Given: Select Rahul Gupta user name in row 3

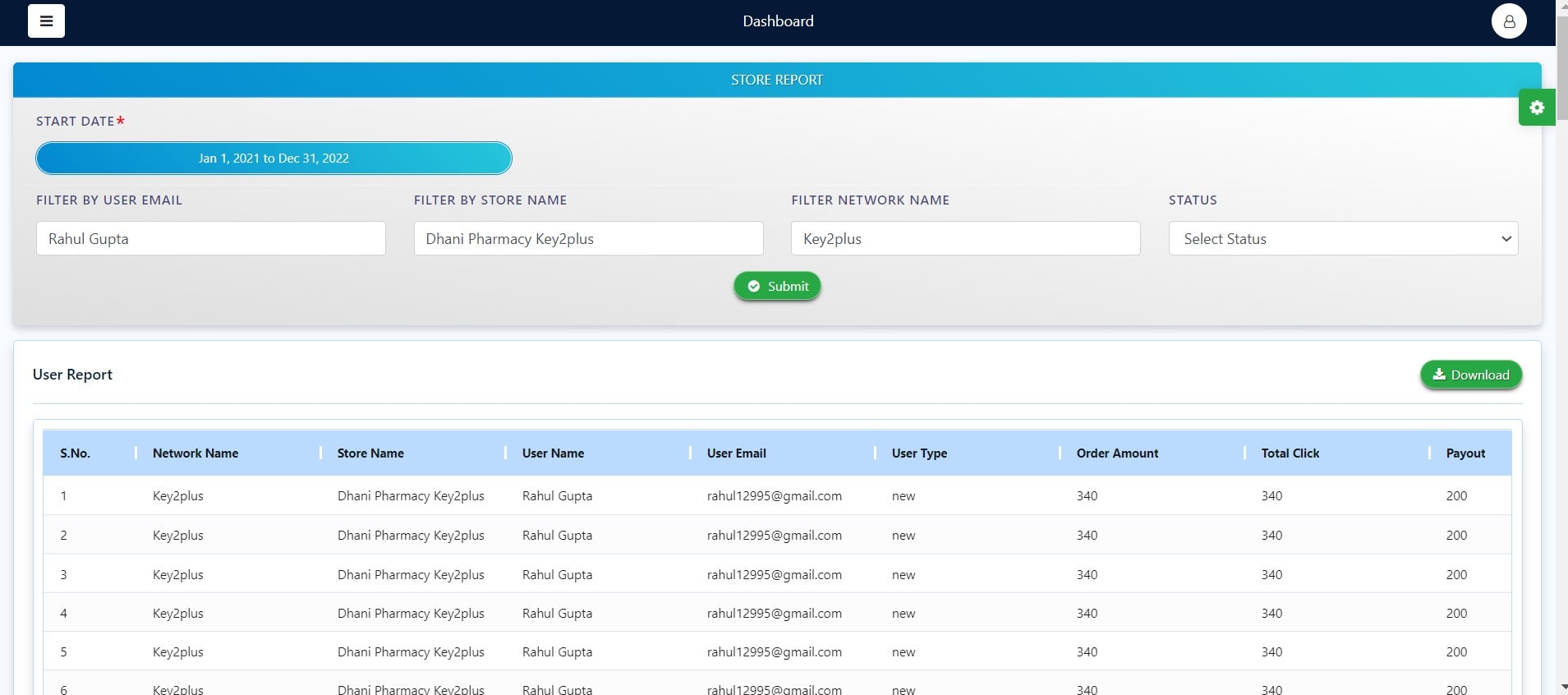Looking at the screenshot, I should click(x=557, y=575).
